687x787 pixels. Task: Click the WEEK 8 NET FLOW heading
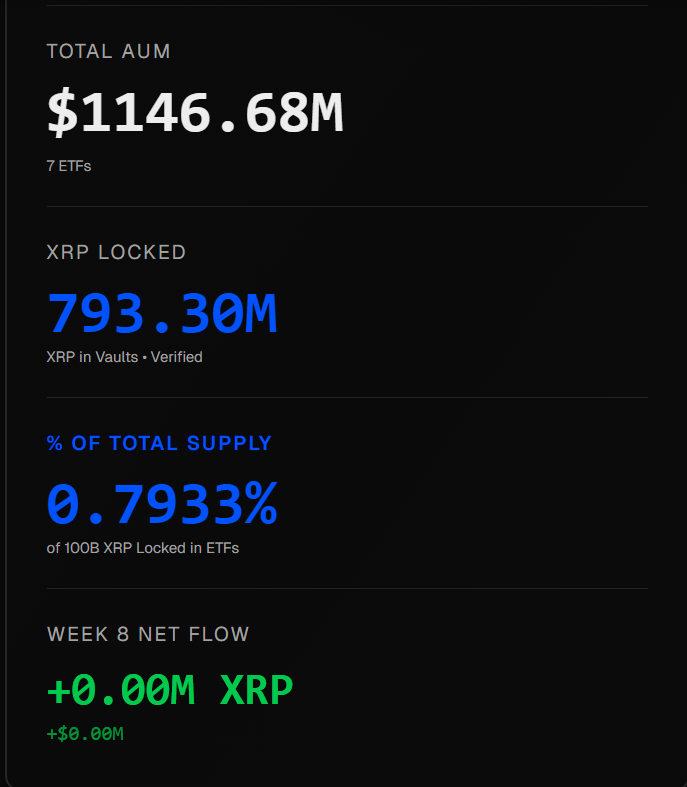click(148, 634)
